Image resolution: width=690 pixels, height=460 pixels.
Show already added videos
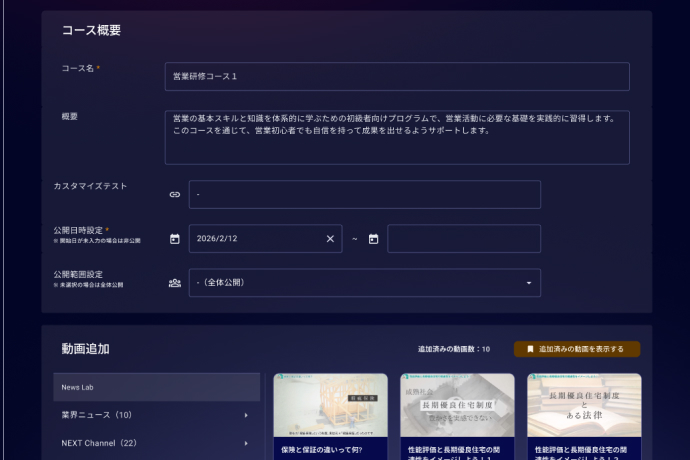pos(577,349)
